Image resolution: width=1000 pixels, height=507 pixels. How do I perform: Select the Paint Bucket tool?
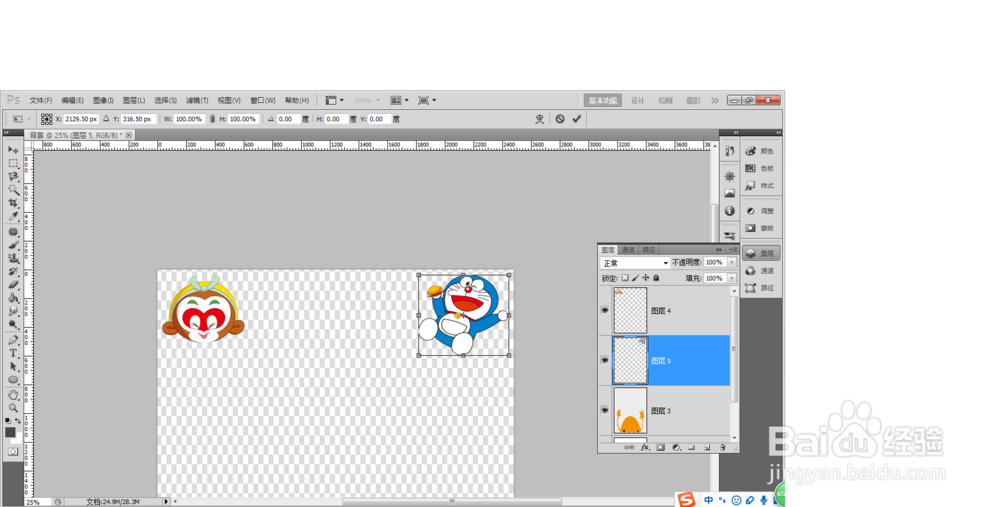(13, 298)
